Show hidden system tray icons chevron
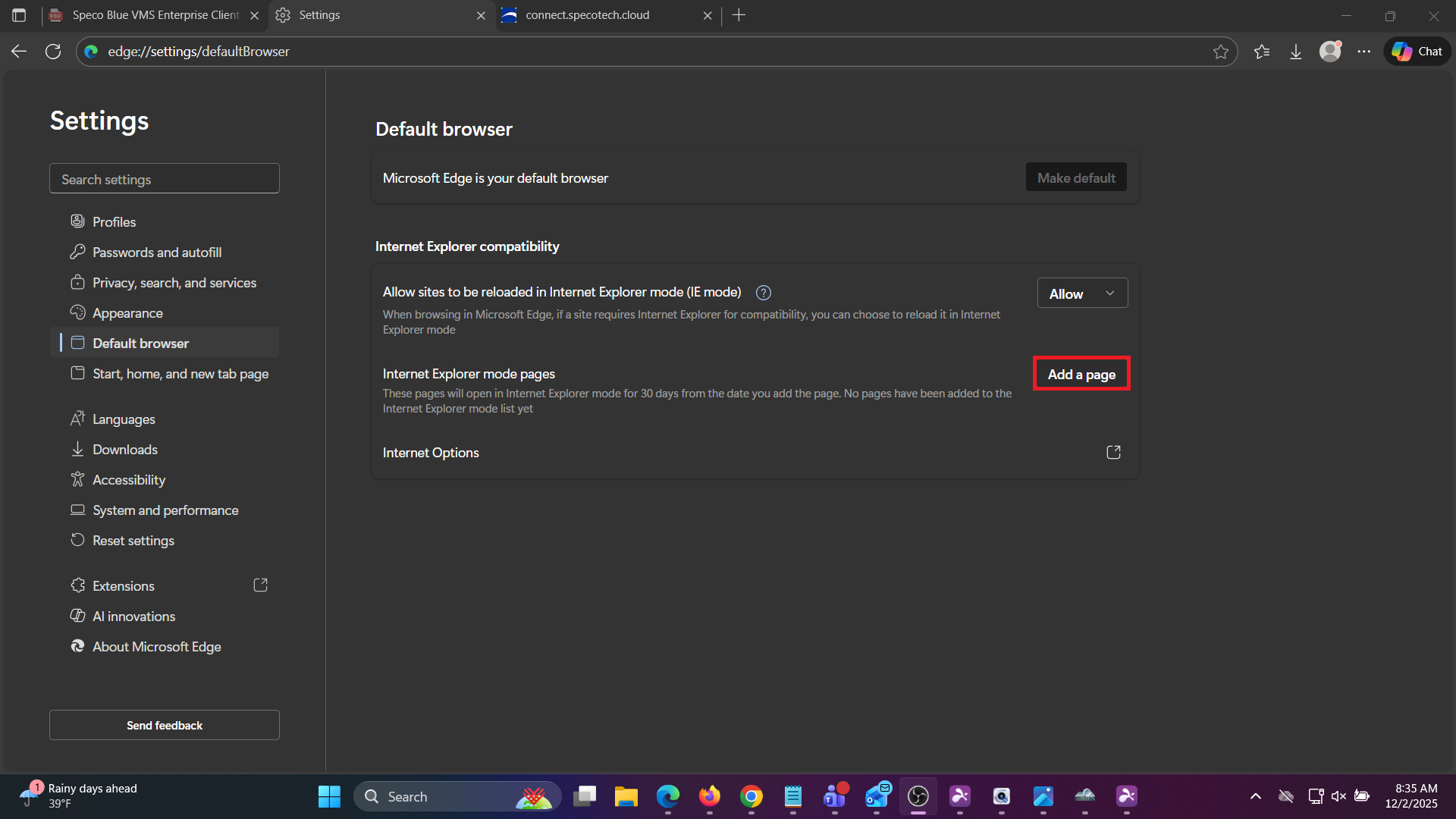1456x819 pixels. (1256, 796)
